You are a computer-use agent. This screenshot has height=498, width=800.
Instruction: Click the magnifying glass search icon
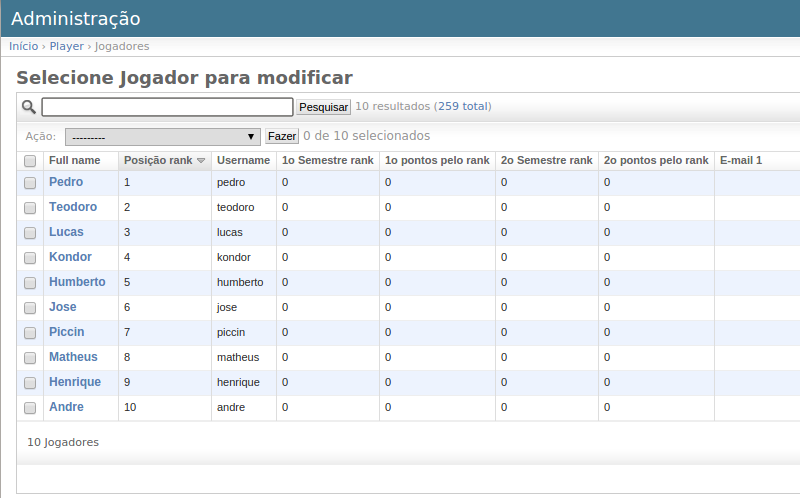[x=29, y=107]
